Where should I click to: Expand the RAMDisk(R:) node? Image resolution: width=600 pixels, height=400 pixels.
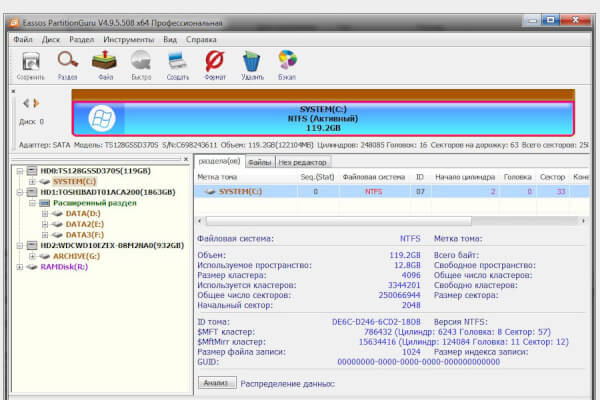(20, 267)
